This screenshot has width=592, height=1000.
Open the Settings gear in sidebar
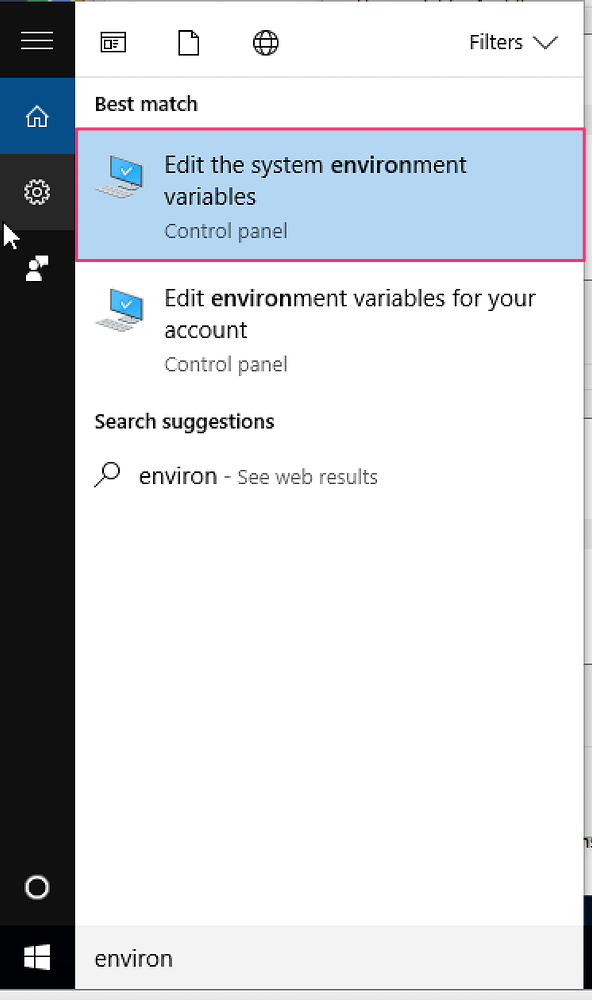pos(37,192)
